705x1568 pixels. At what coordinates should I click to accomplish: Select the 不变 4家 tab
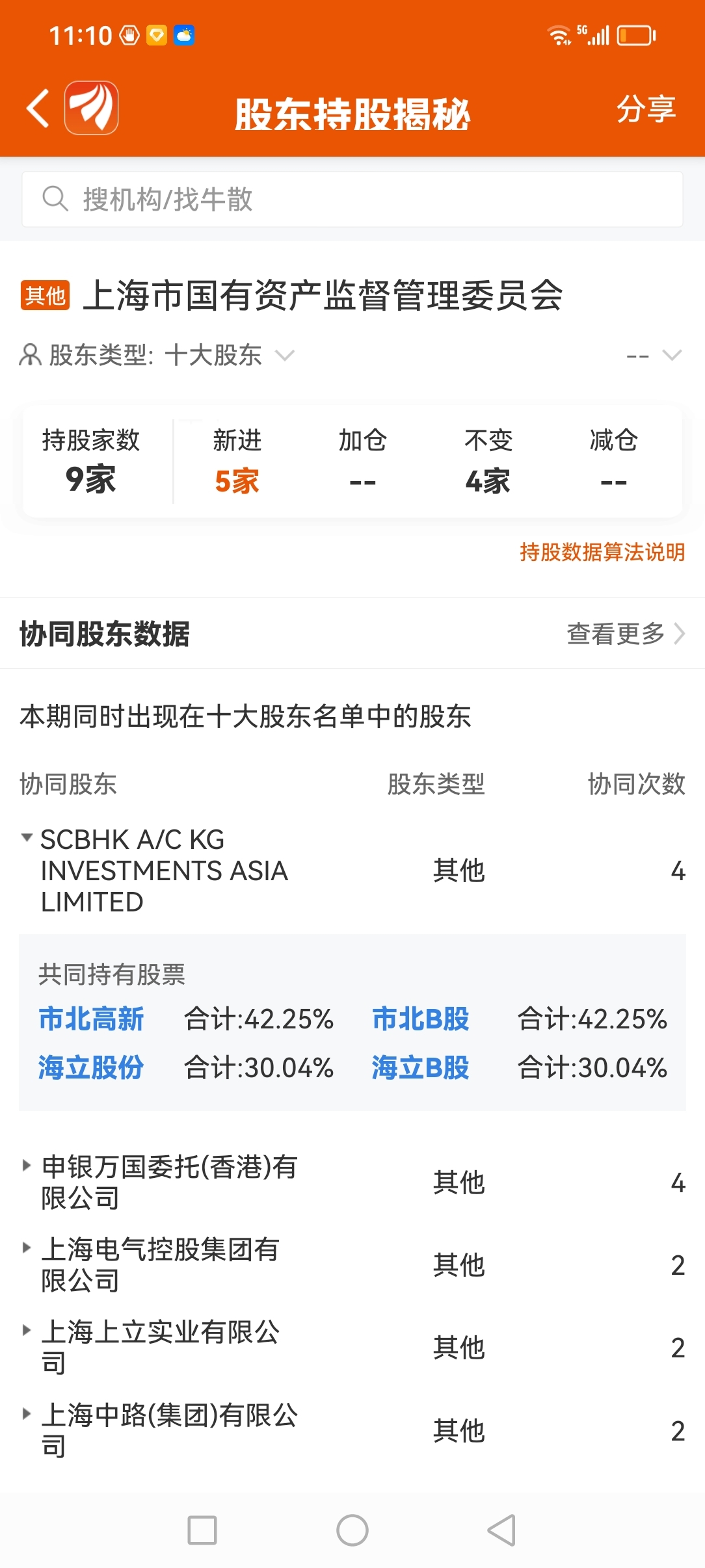488,462
